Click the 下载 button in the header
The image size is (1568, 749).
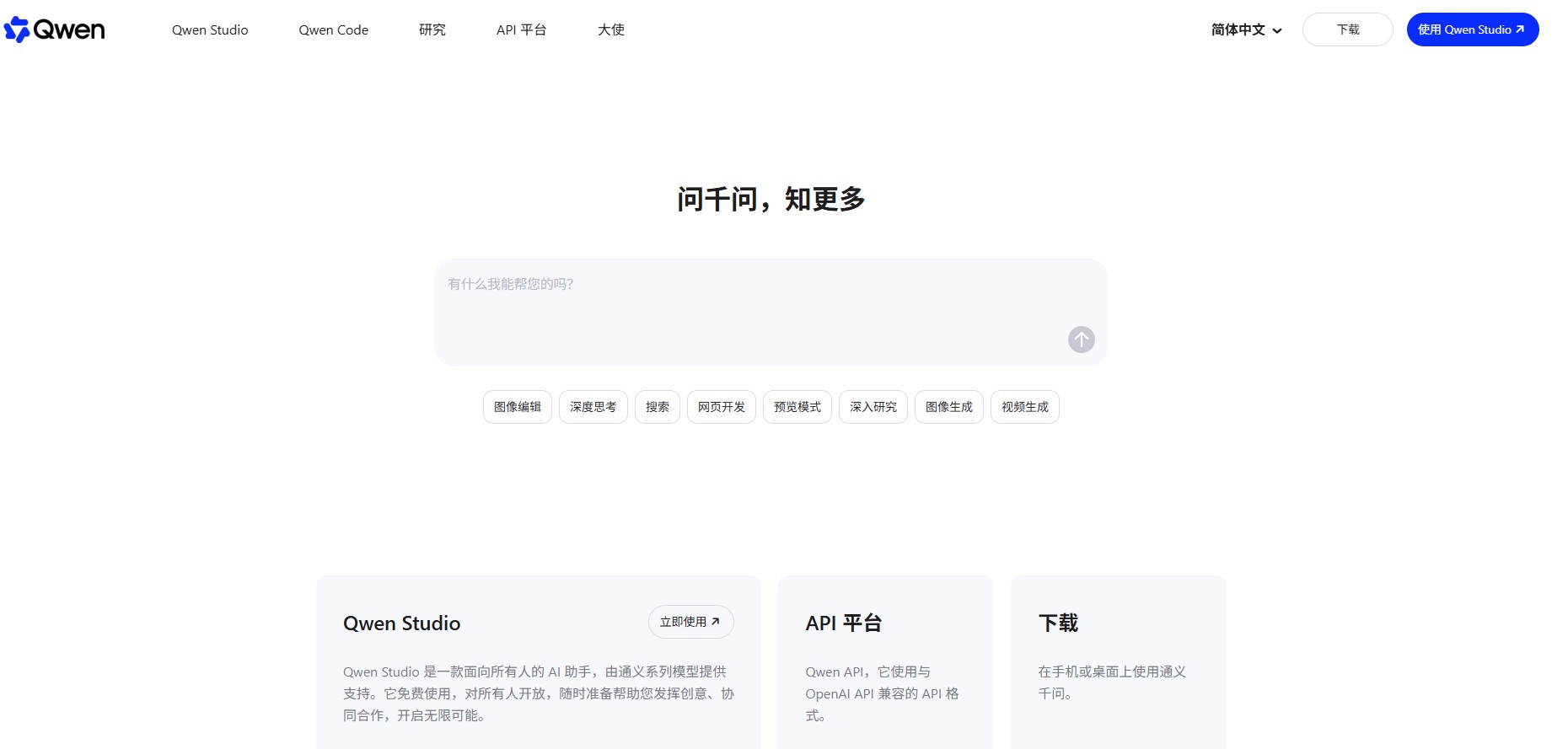click(x=1348, y=29)
